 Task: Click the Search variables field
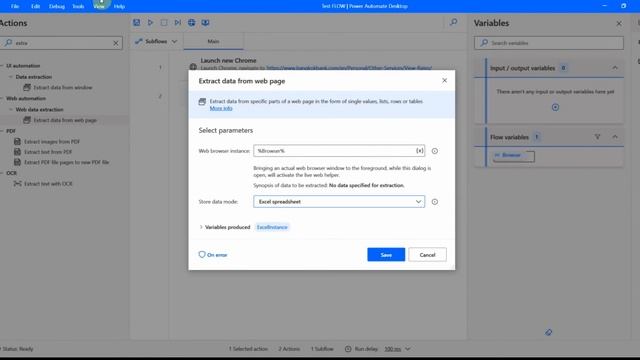[549, 43]
